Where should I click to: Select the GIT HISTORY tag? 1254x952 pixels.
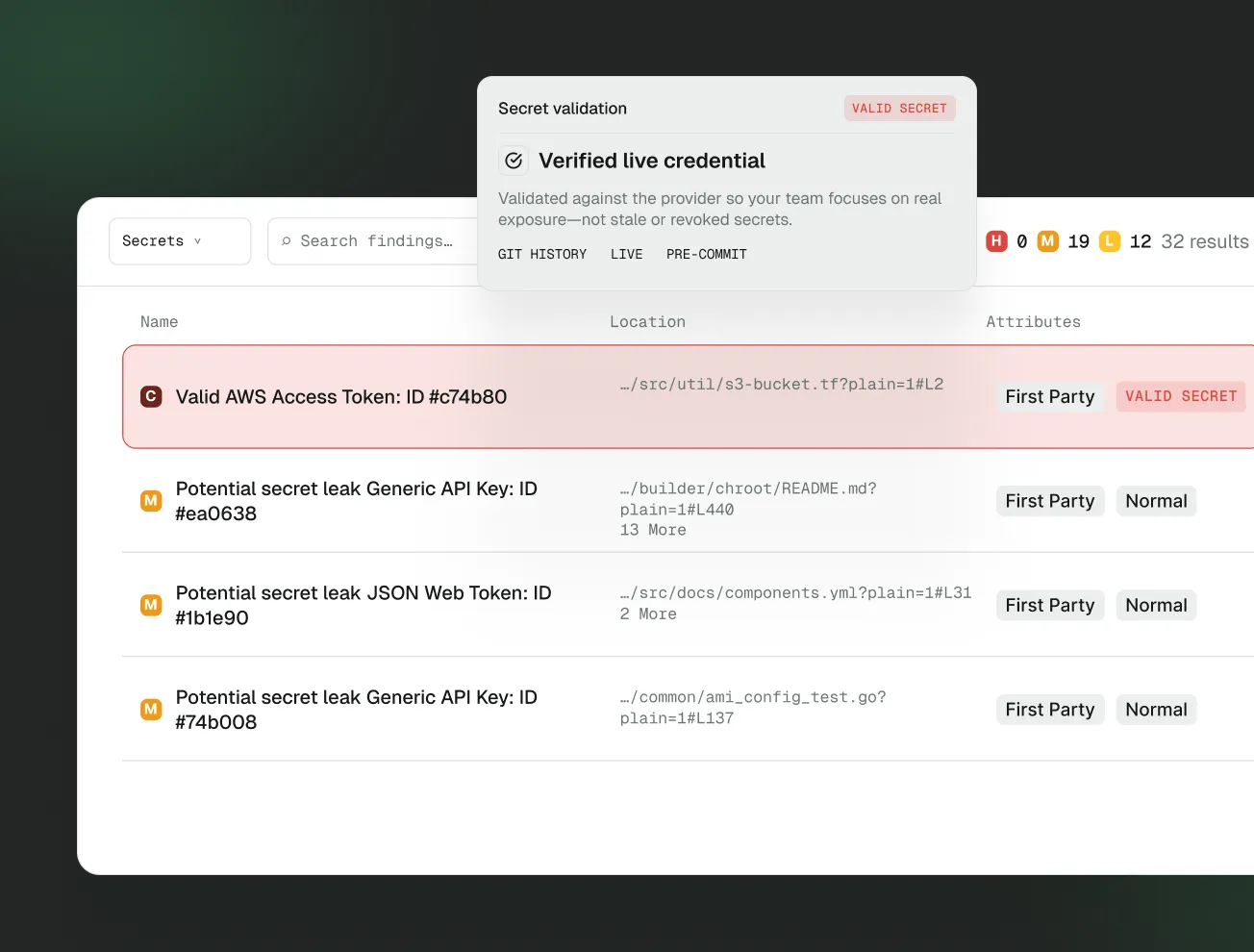point(542,255)
